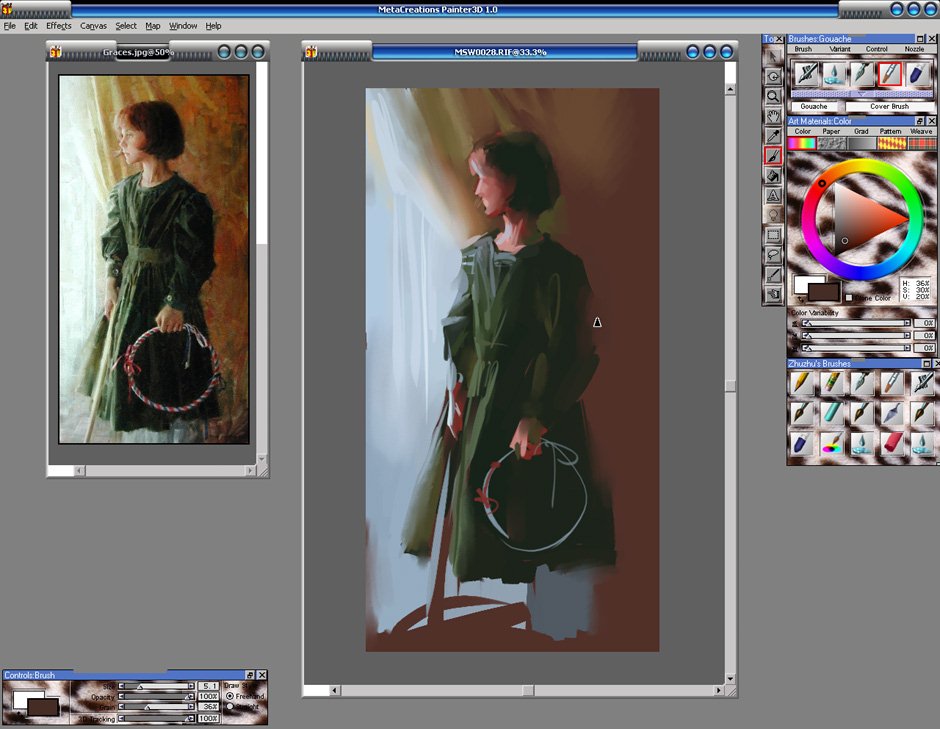Open the Canvas menu
This screenshot has height=729, width=940.
(94, 26)
